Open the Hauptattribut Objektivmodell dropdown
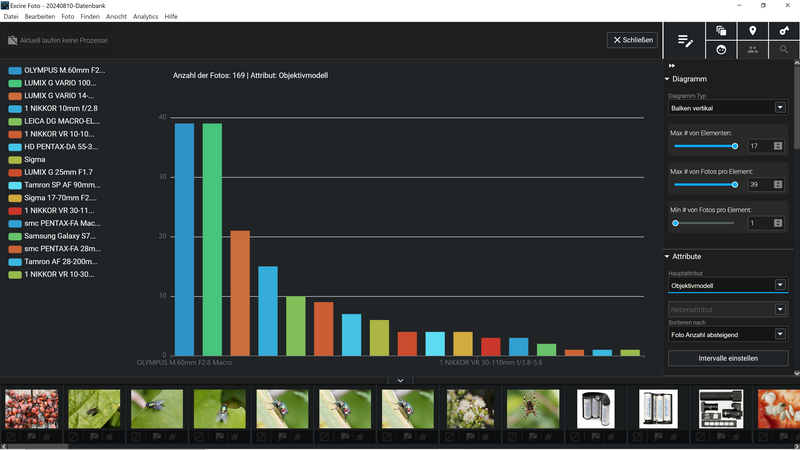800x450 pixels. (x=728, y=285)
